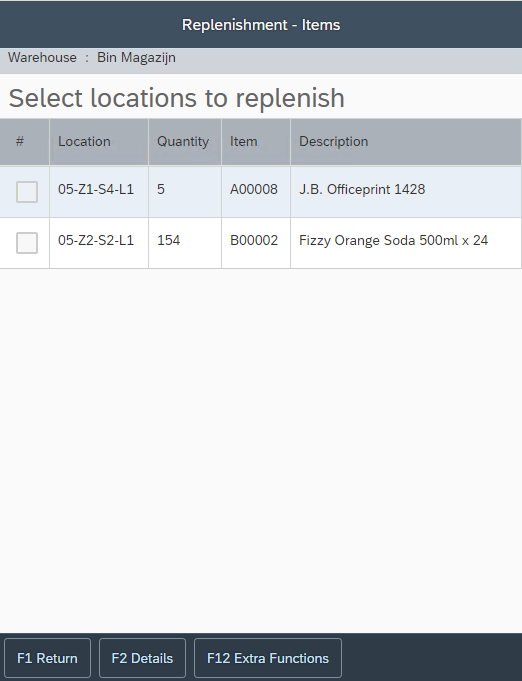Select the Description column header
This screenshot has height=681, width=522.
[406, 142]
